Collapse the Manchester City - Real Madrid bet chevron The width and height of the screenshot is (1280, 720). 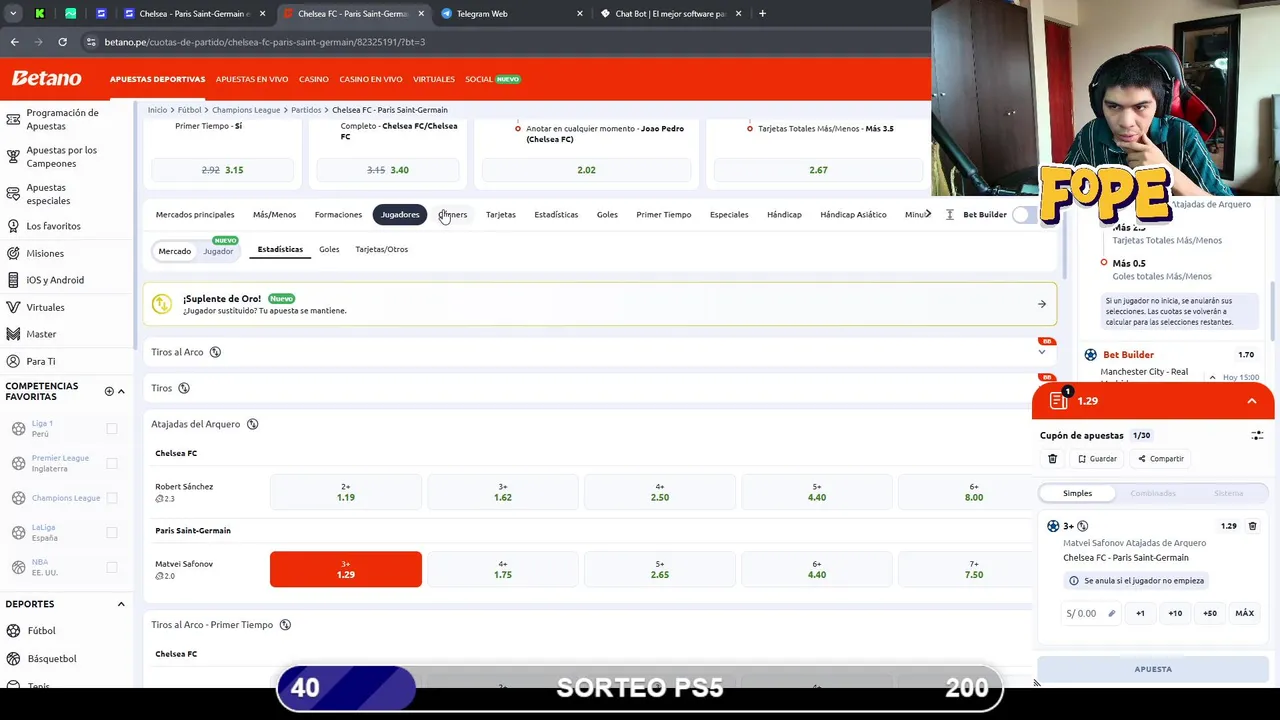click(1212, 377)
